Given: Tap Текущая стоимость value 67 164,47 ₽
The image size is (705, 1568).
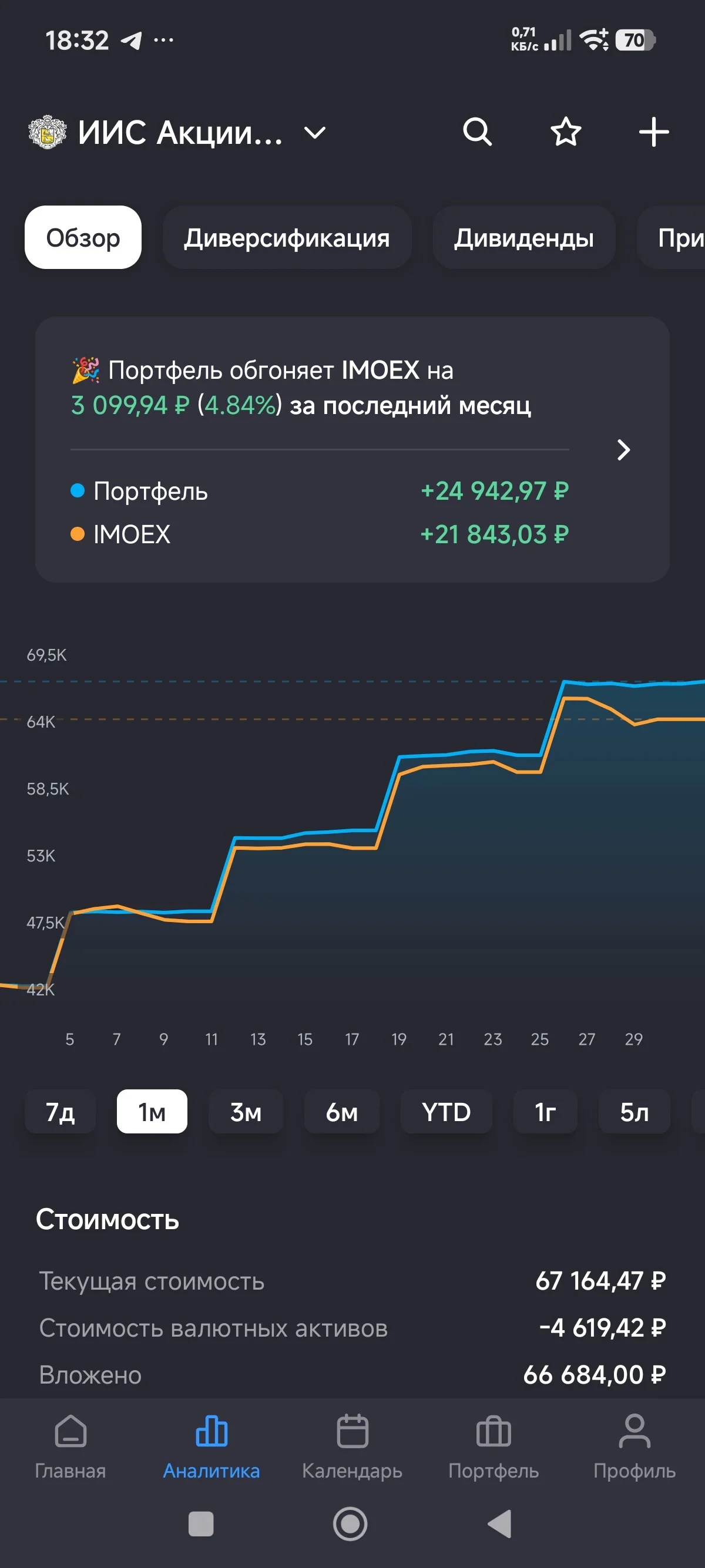Looking at the screenshot, I should [600, 1281].
